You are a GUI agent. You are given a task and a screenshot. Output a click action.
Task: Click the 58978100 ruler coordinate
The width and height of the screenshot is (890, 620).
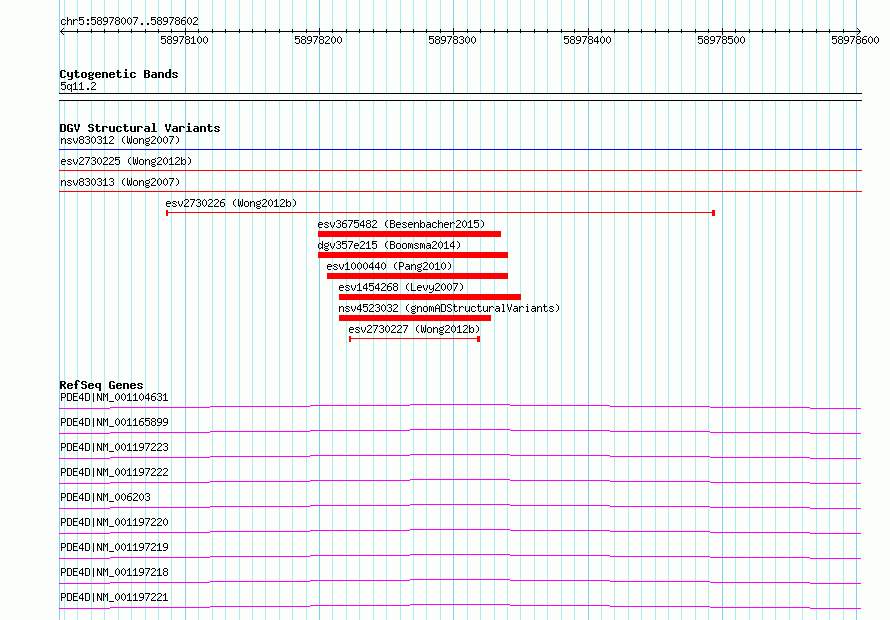(x=184, y=40)
